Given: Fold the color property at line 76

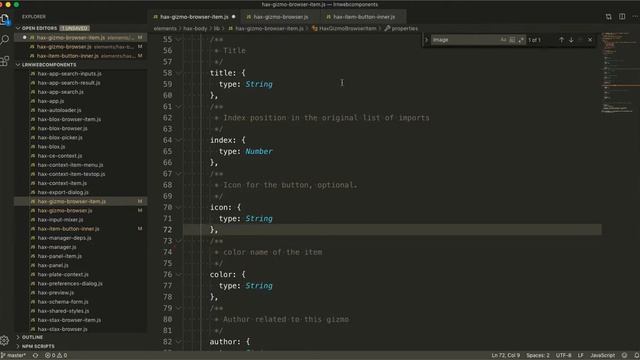Looking at the screenshot, I should pyautogui.click(x=179, y=275).
